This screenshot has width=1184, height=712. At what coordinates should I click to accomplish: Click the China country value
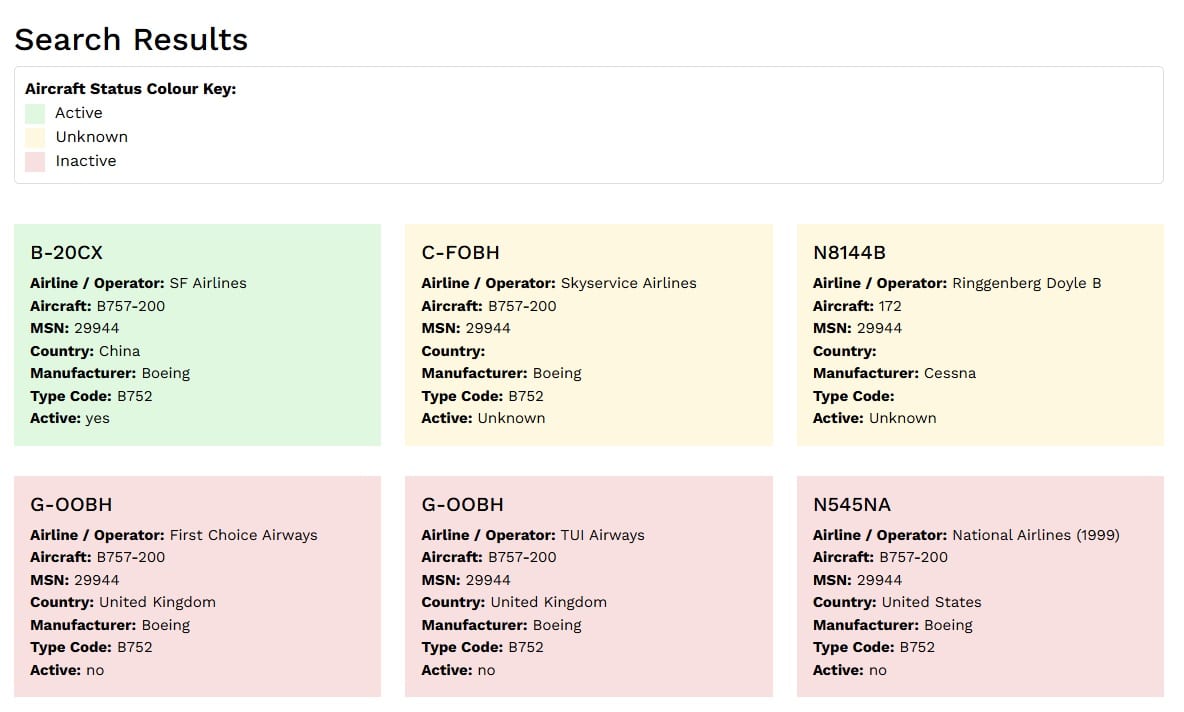119,351
